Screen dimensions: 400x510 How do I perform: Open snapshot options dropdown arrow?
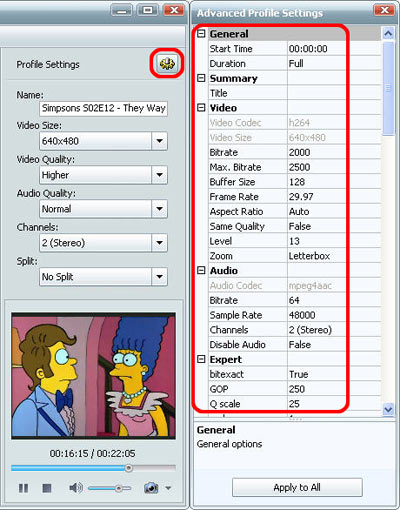coord(168,488)
